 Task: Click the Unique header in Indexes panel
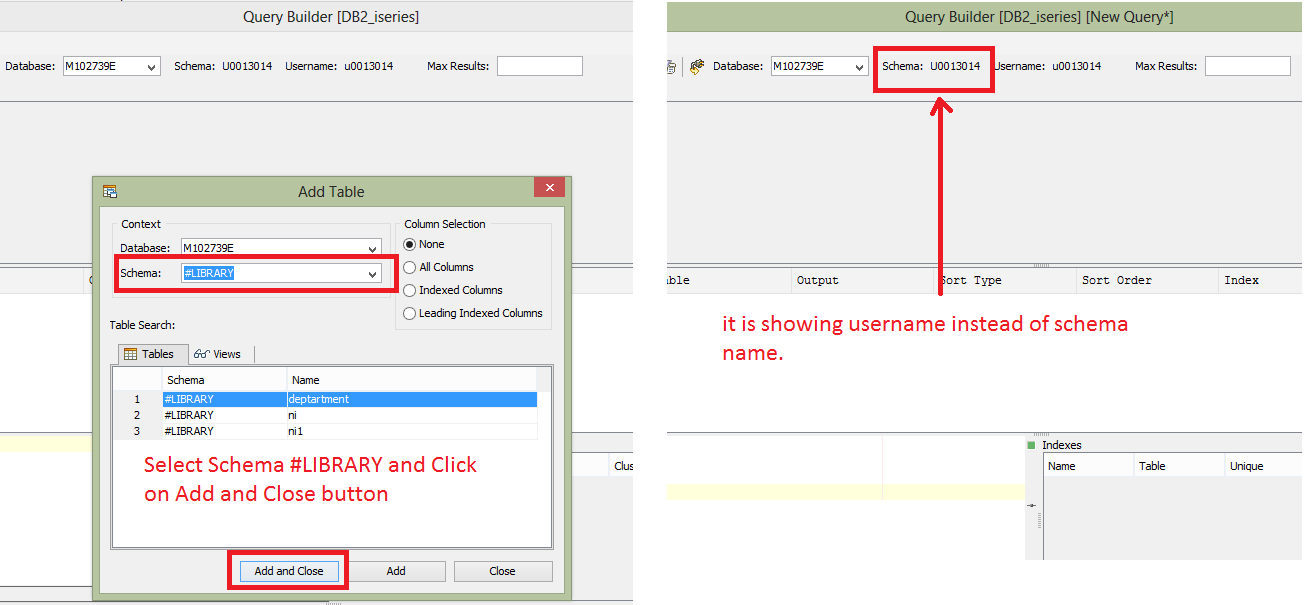[1264, 466]
